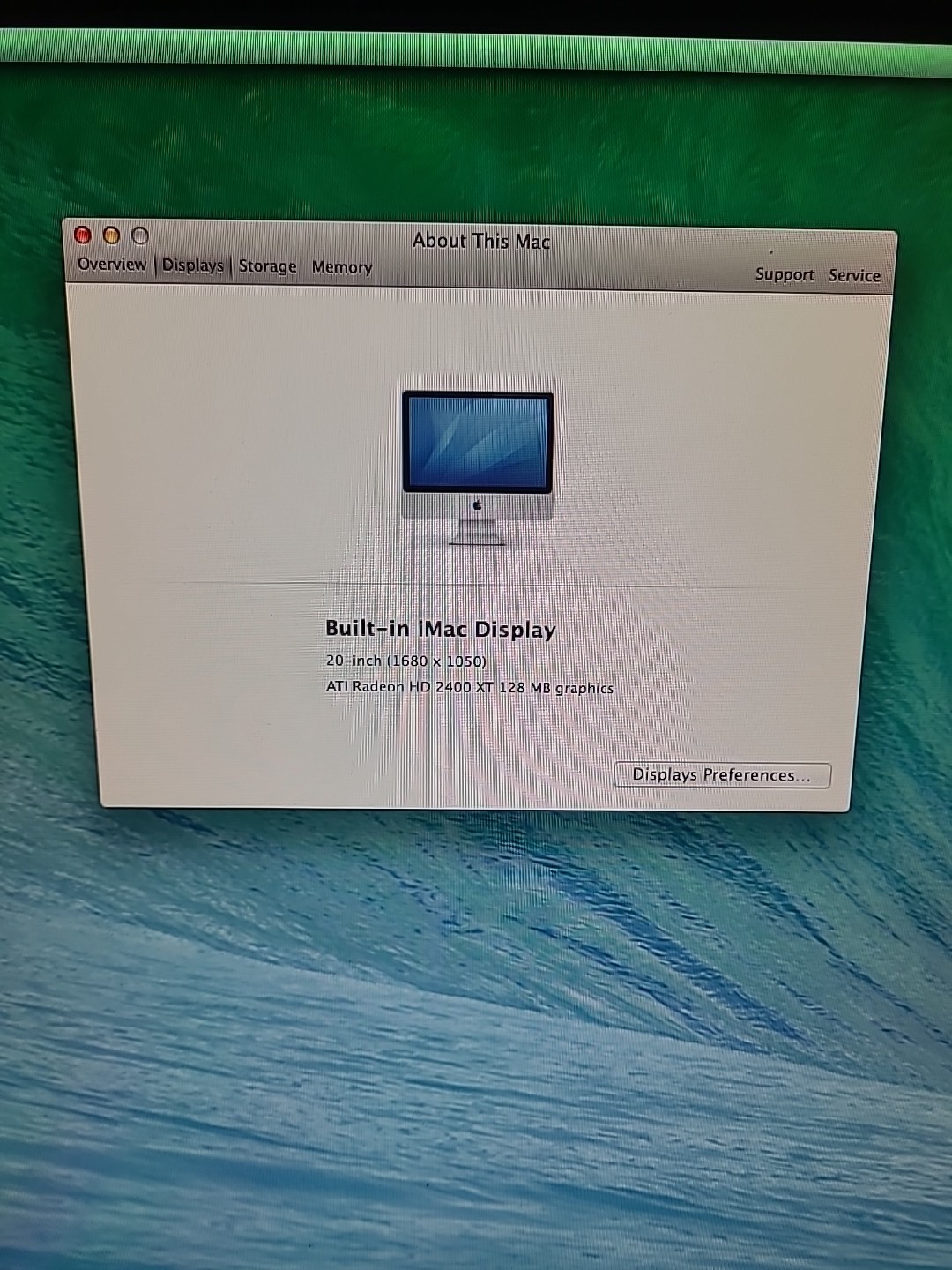Click the Built-in iMac Display heading
This screenshot has height=1270, width=952.
[x=441, y=629]
